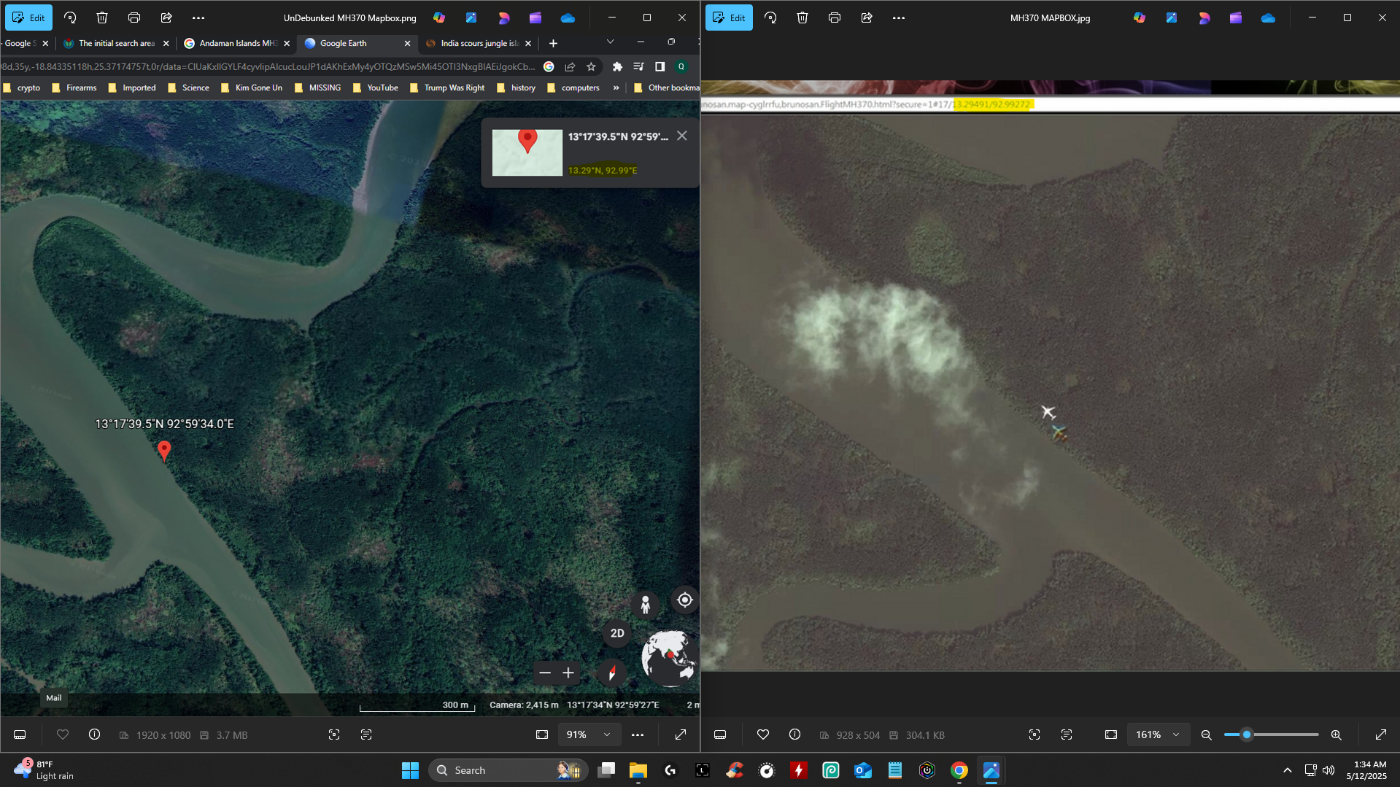Print the UnDebunked MH370 Mapbox.png image

[134, 18]
